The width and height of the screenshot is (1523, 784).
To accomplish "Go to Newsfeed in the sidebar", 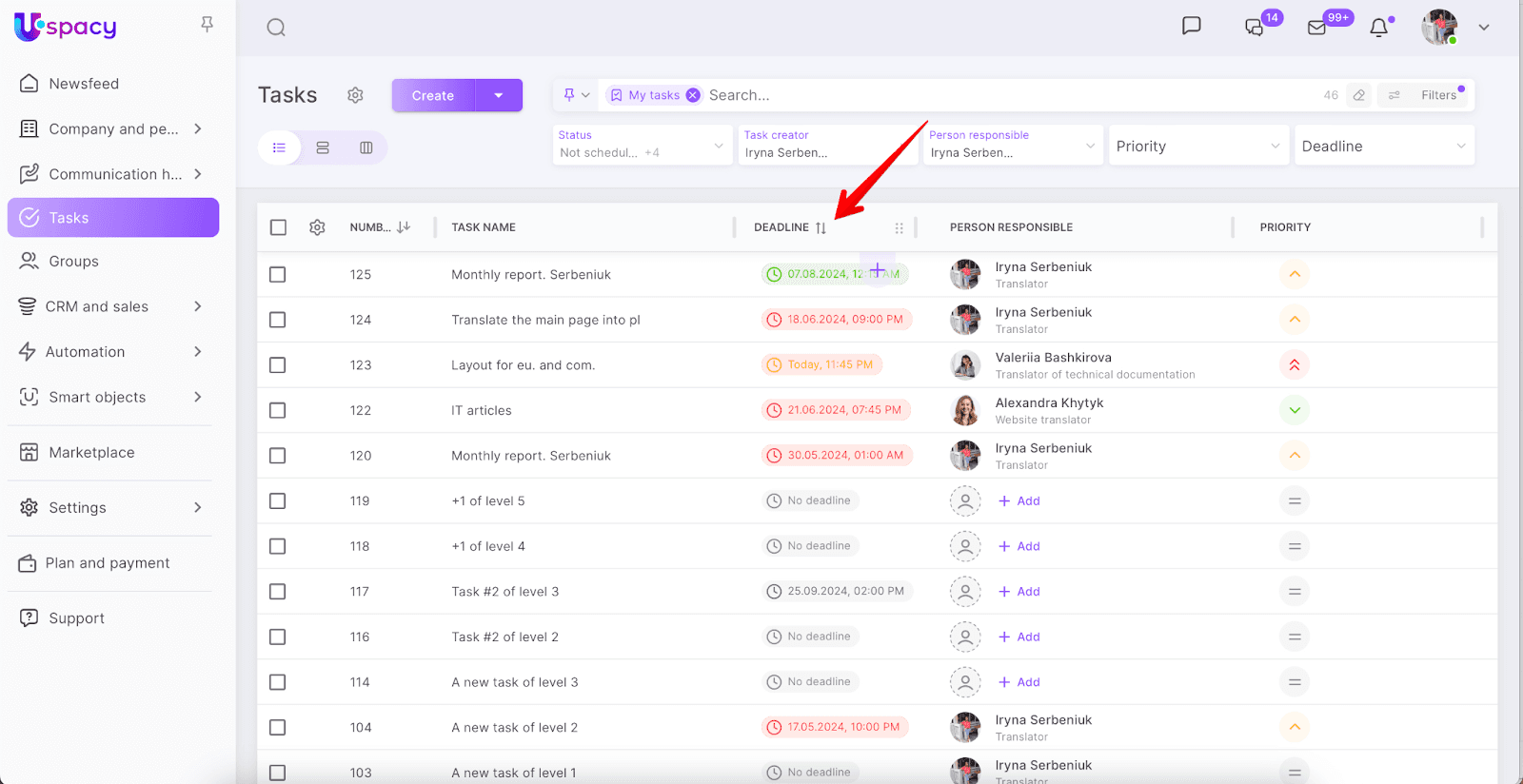I will click(x=84, y=84).
